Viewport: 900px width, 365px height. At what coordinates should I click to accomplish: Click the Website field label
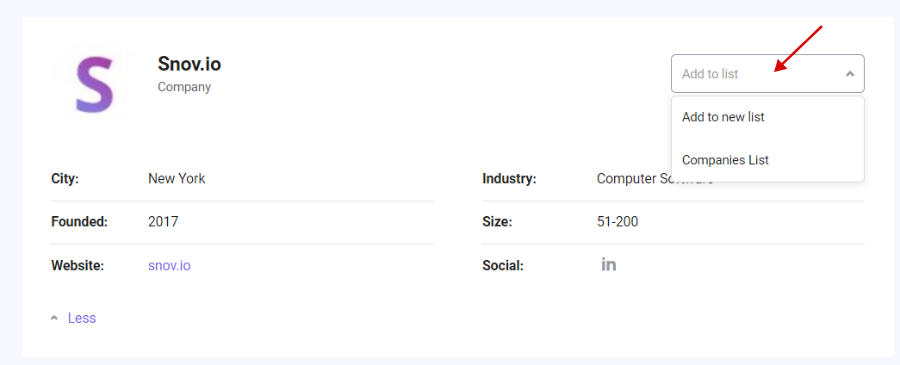[77, 266]
